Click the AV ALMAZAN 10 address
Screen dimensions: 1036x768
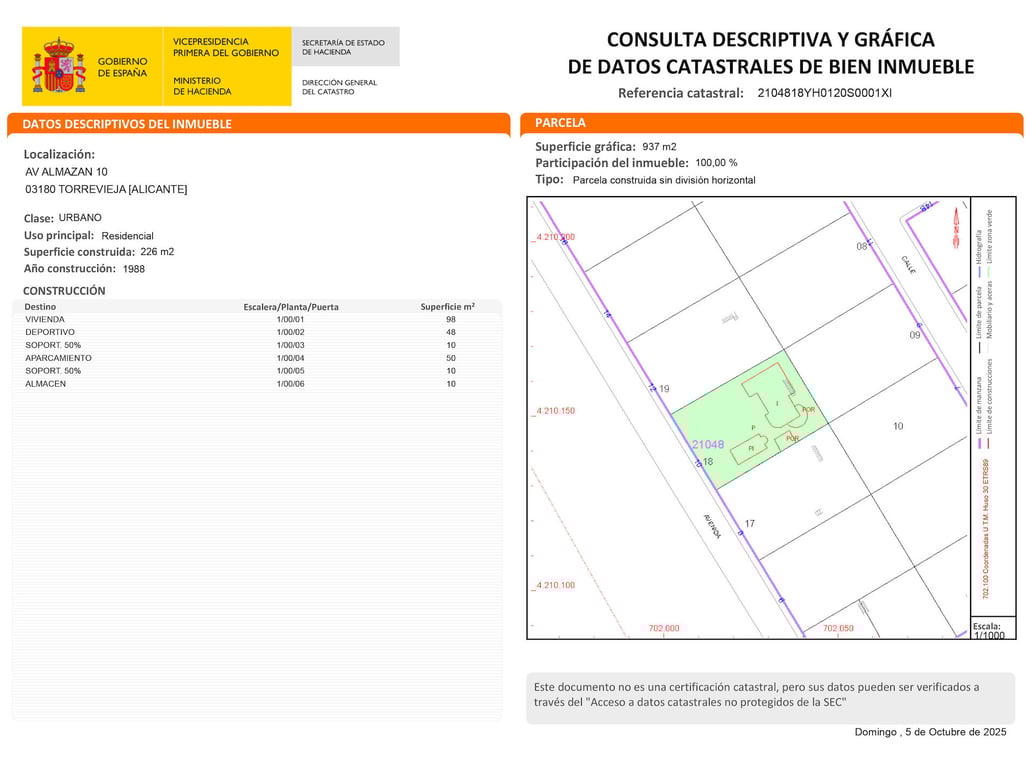pyautogui.click(x=66, y=172)
